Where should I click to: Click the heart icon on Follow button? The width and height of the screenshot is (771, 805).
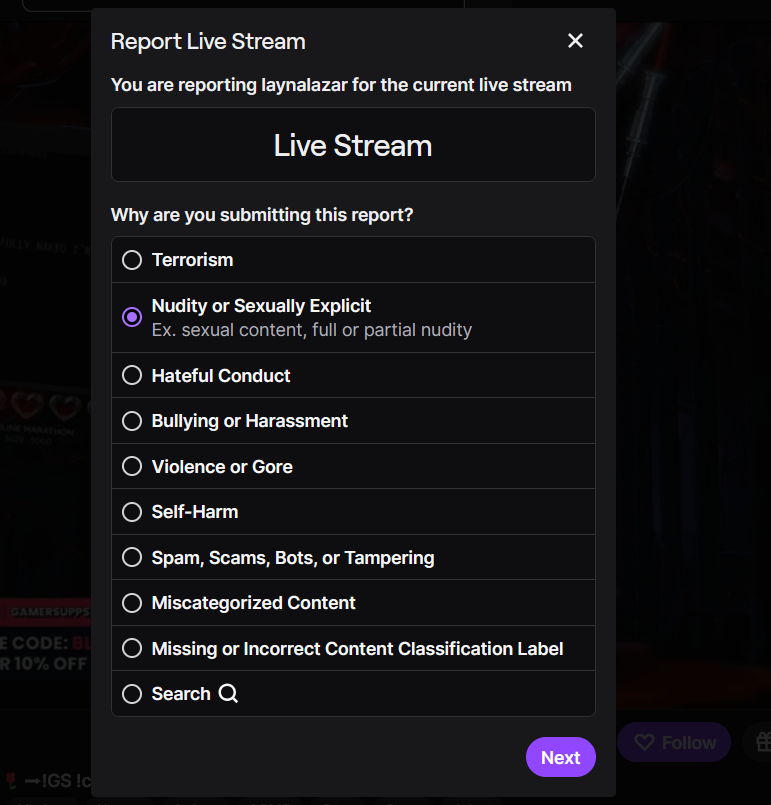pyautogui.click(x=644, y=742)
